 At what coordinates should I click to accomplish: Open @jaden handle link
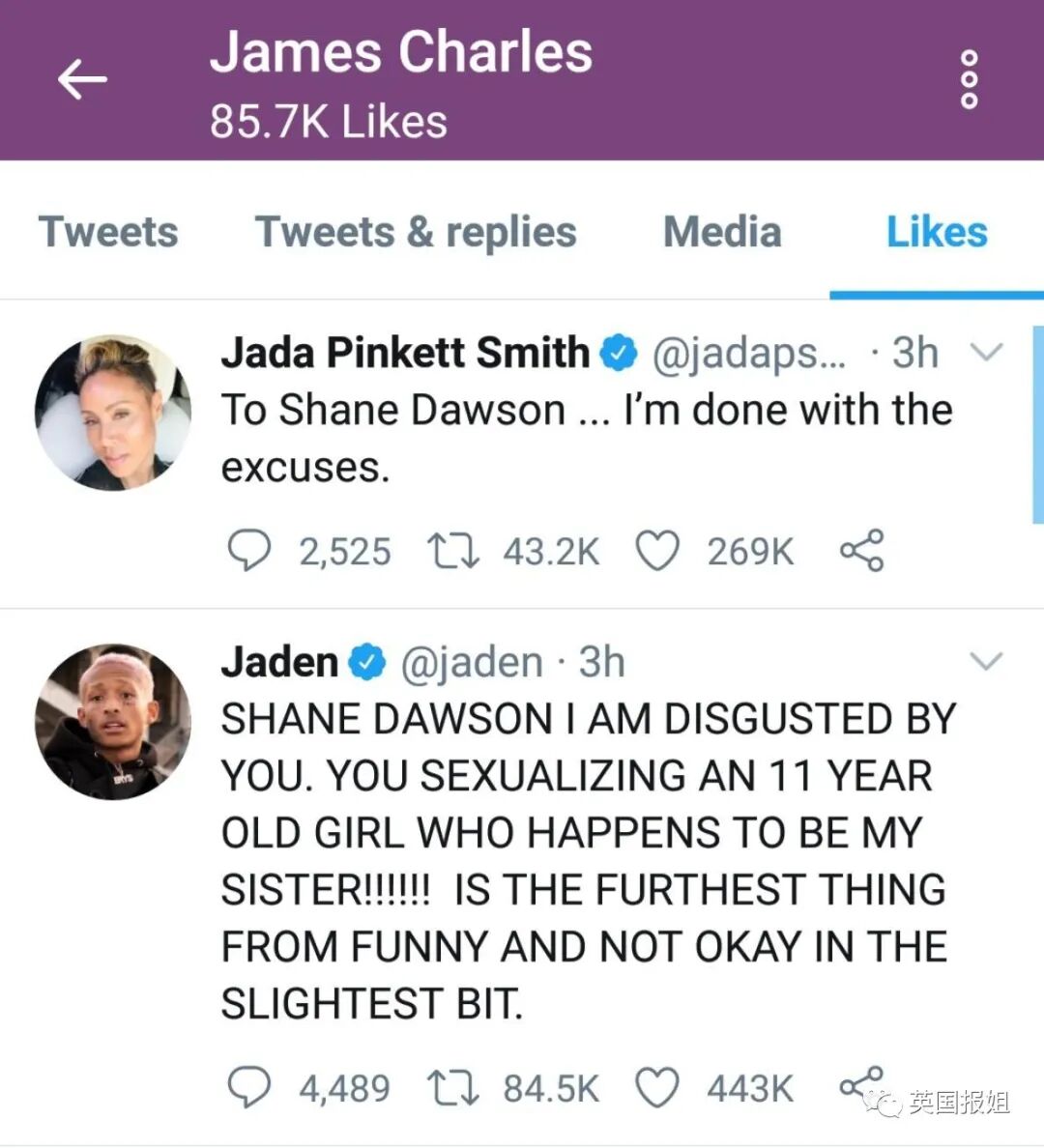472,662
